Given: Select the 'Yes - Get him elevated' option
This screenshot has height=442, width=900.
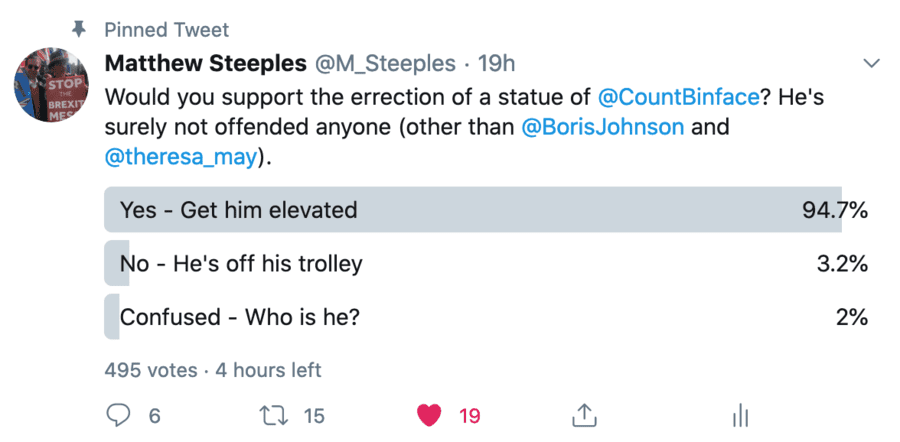Looking at the screenshot, I should (238, 210).
